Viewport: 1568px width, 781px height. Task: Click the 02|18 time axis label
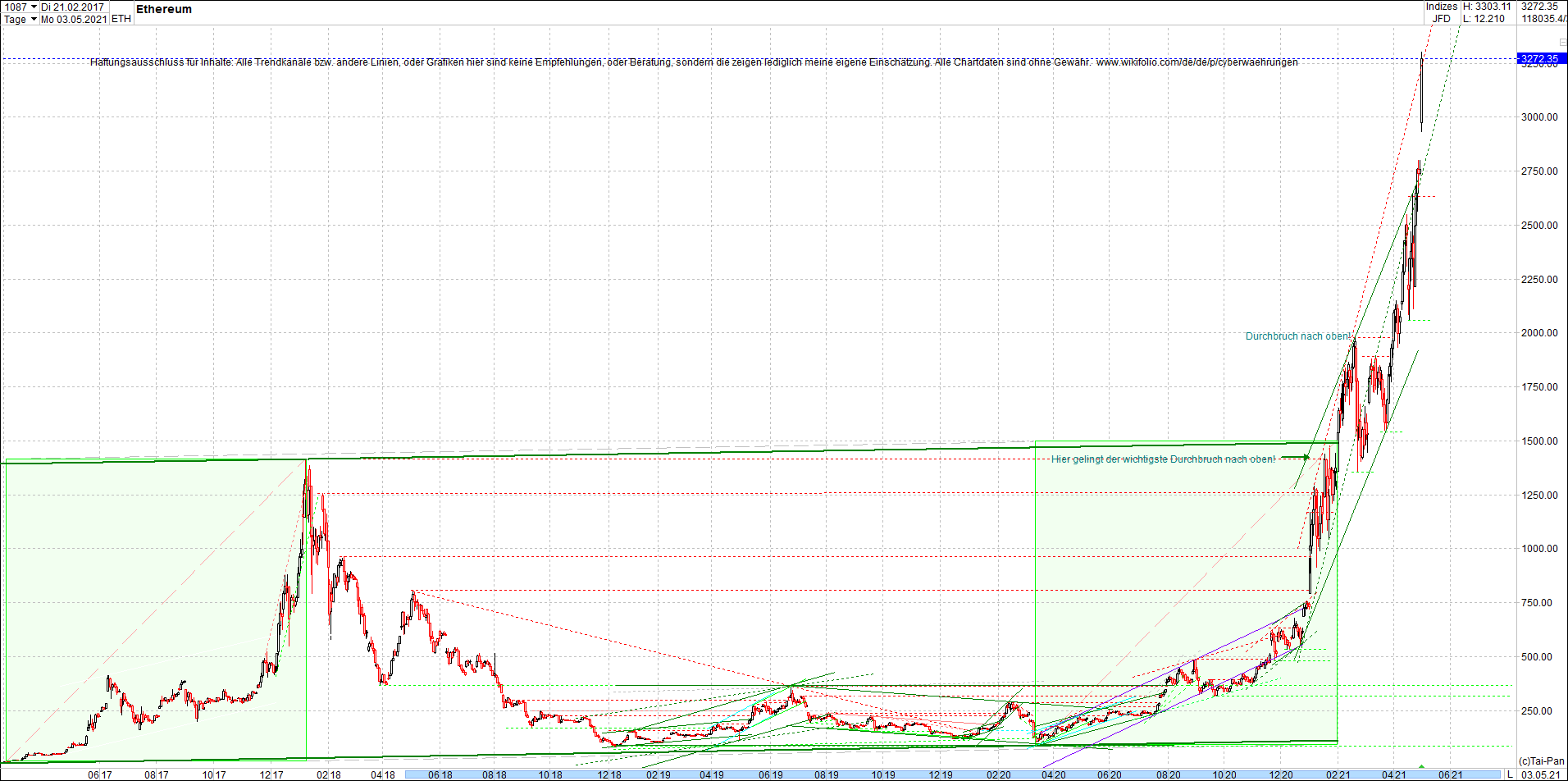328,774
